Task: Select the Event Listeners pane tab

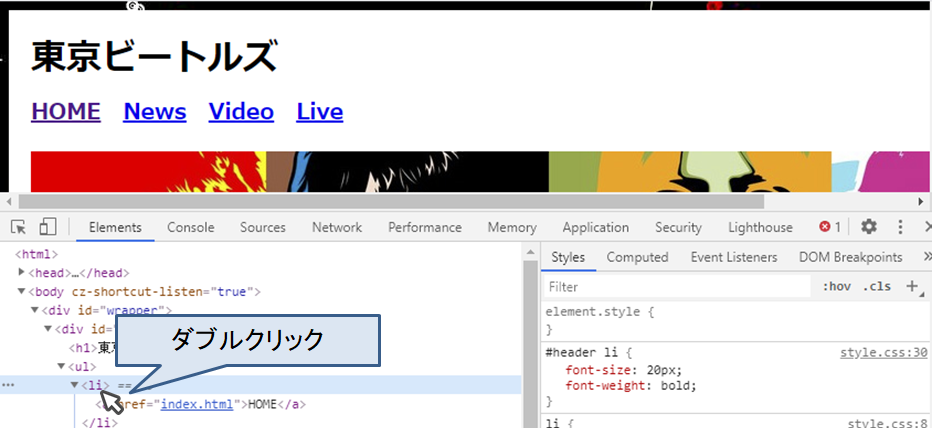Action: tap(734, 257)
